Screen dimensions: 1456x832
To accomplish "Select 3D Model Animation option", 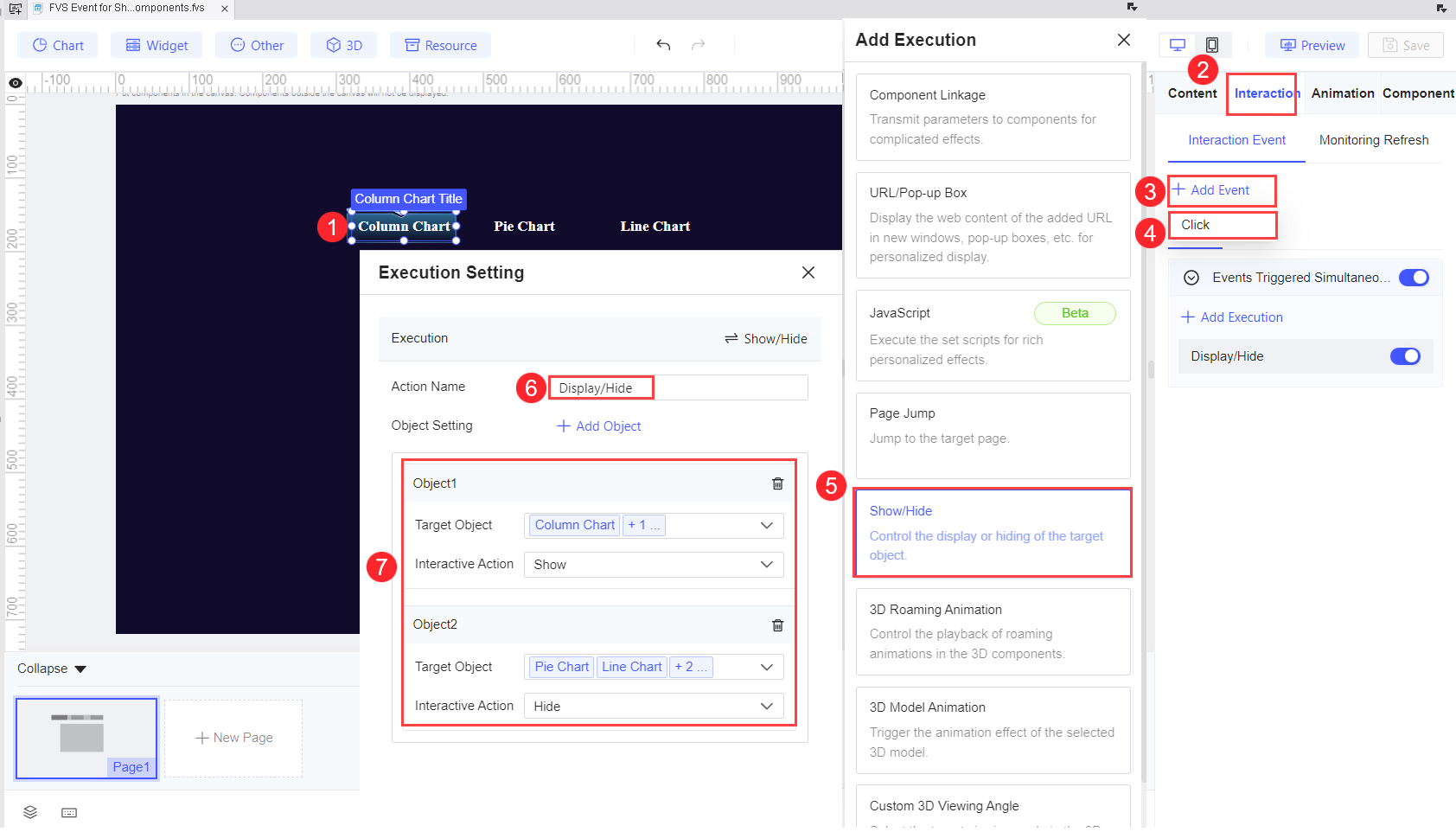I will pos(993,730).
